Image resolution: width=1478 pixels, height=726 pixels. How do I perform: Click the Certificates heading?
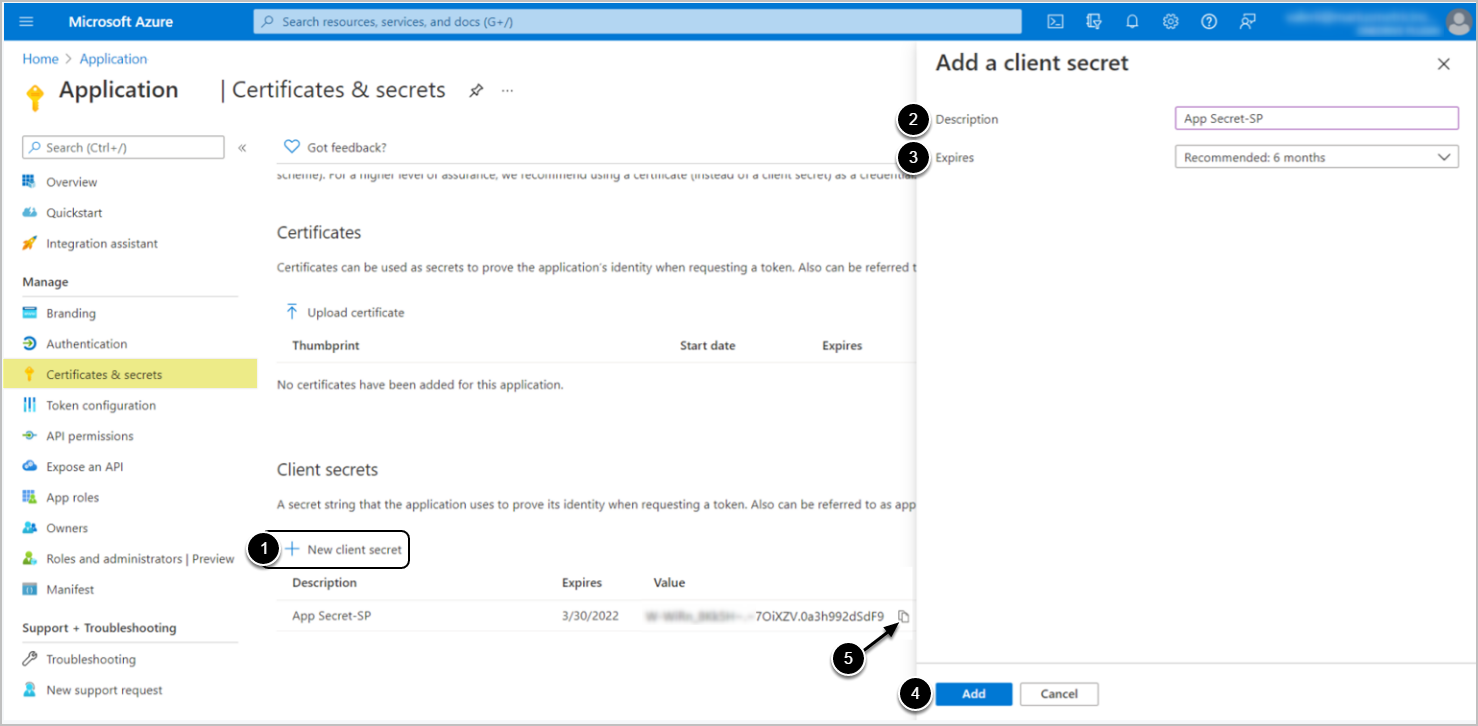point(319,233)
